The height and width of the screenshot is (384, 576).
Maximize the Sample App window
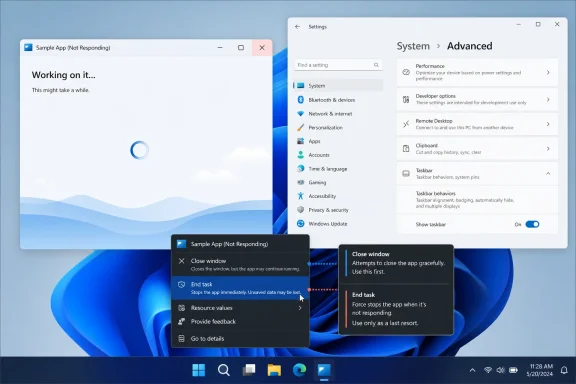(x=241, y=48)
